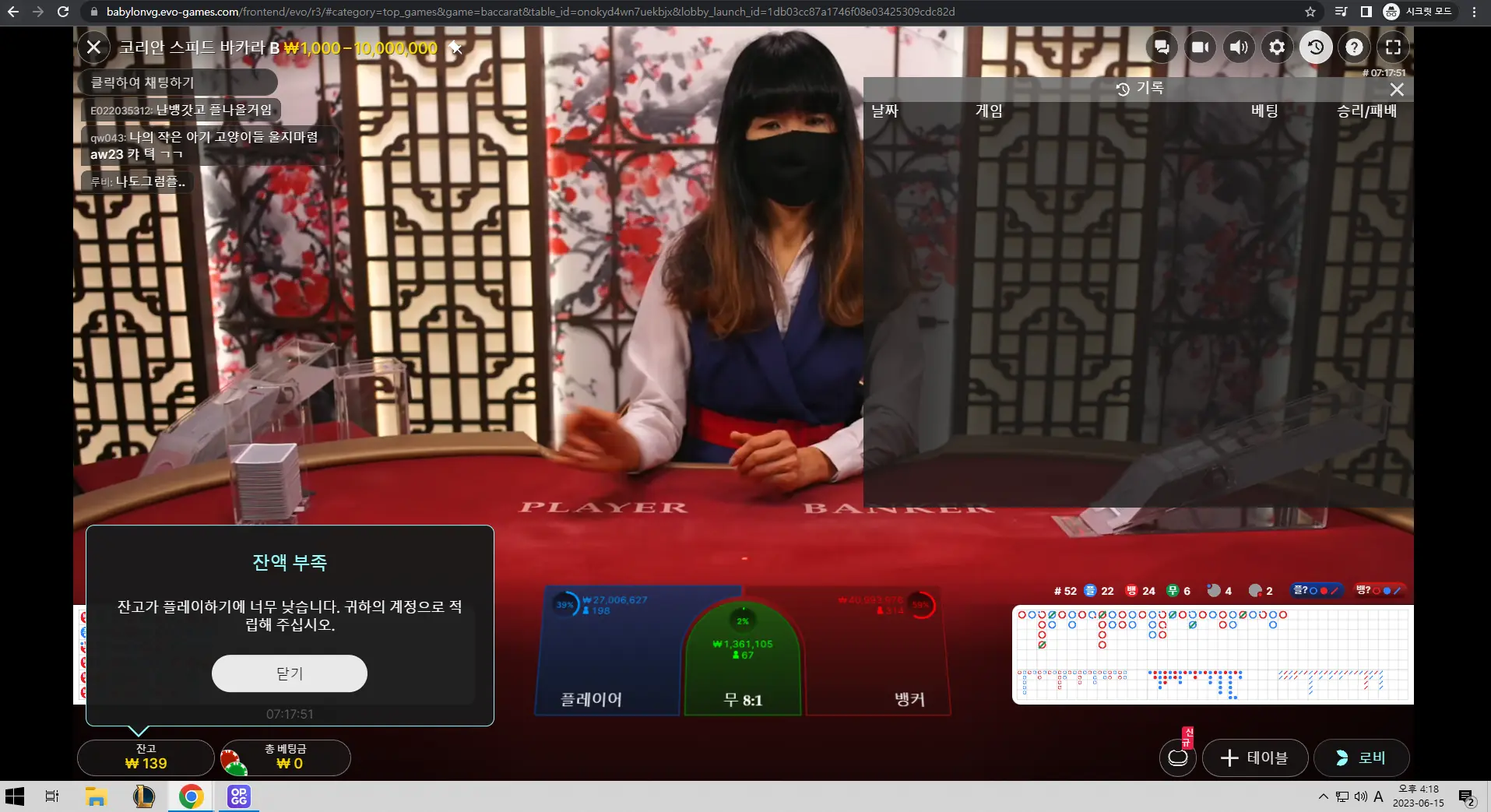The width and height of the screenshot is (1491, 812).
Task: Toggle fullscreen mode
Action: [1393, 47]
